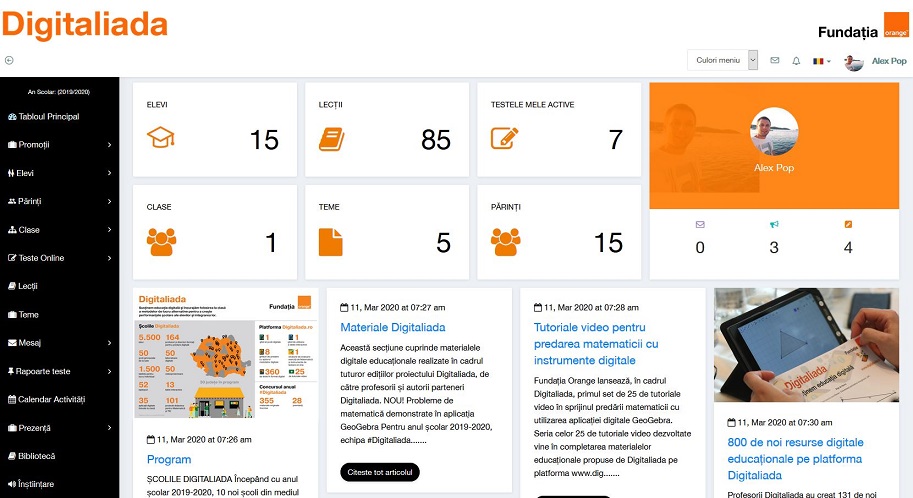Viewport: 913px width, 498px height.
Task: Click the graduation cap icon in Elevi card
Action: (x=161, y=138)
